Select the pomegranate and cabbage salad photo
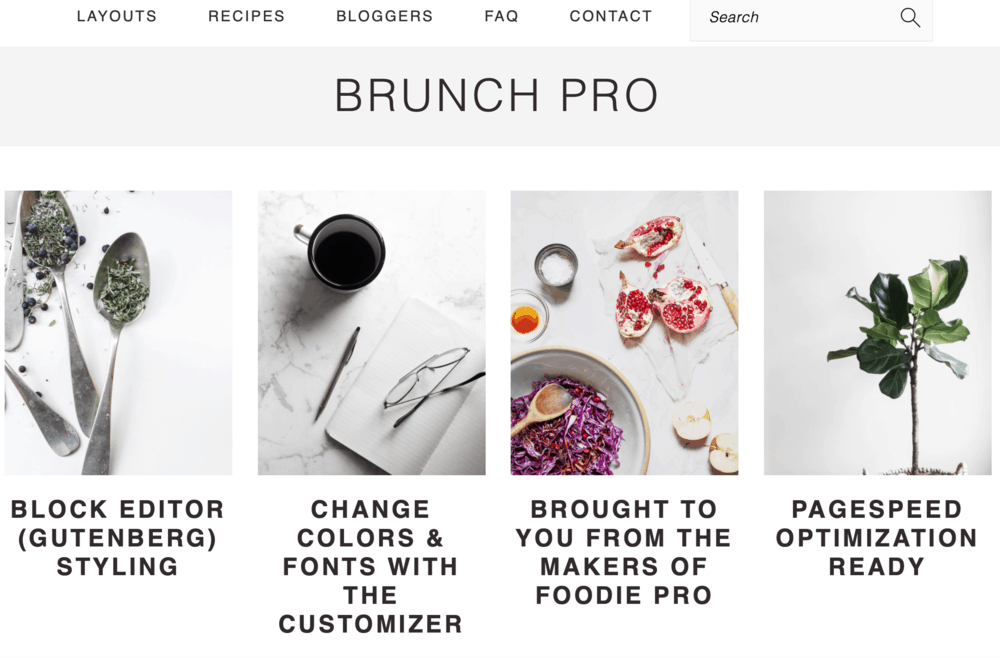Image resolution: width=1000 pixels, height=658 pixels. 623,332
